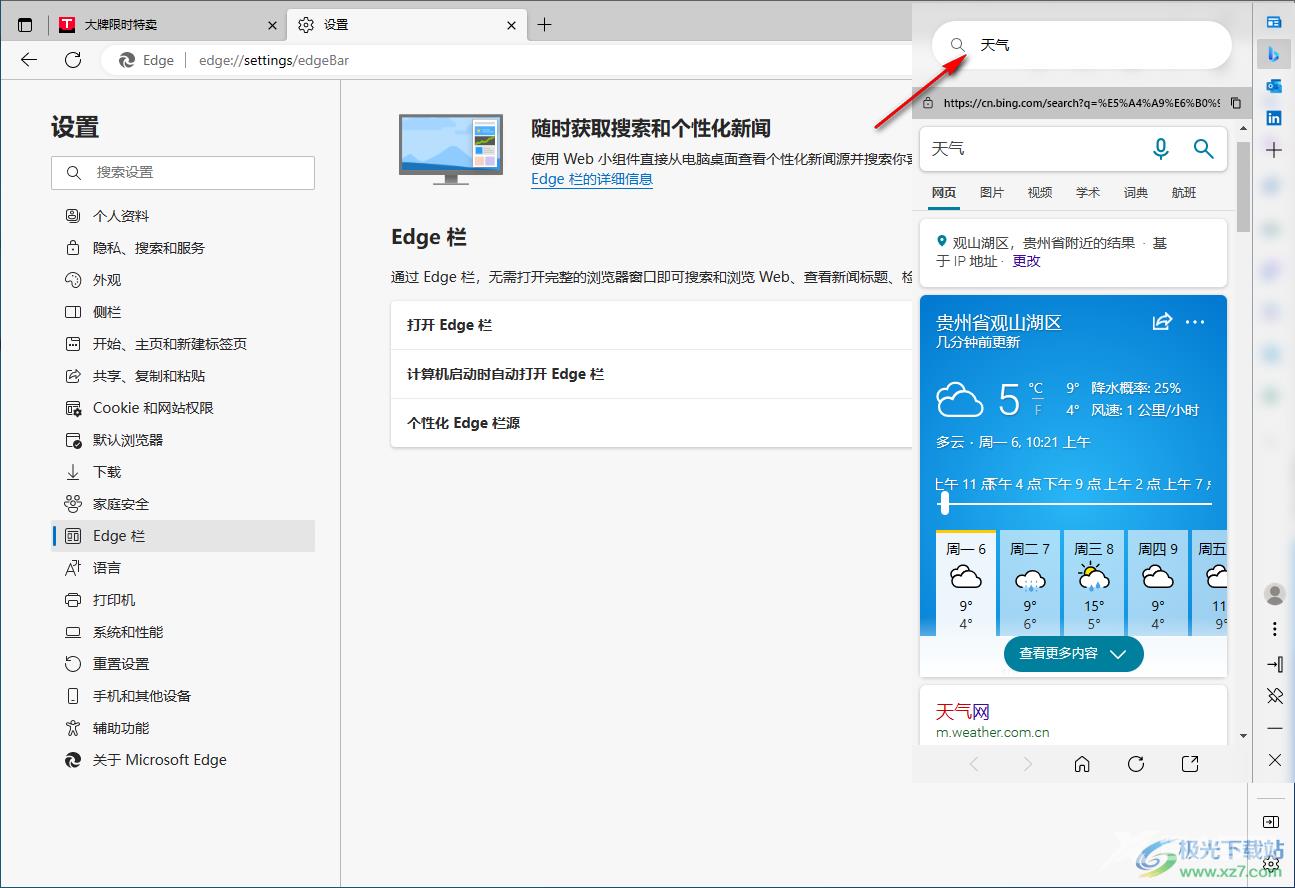Click the plus icon to add a site to Edge bar

(1274, 150)
